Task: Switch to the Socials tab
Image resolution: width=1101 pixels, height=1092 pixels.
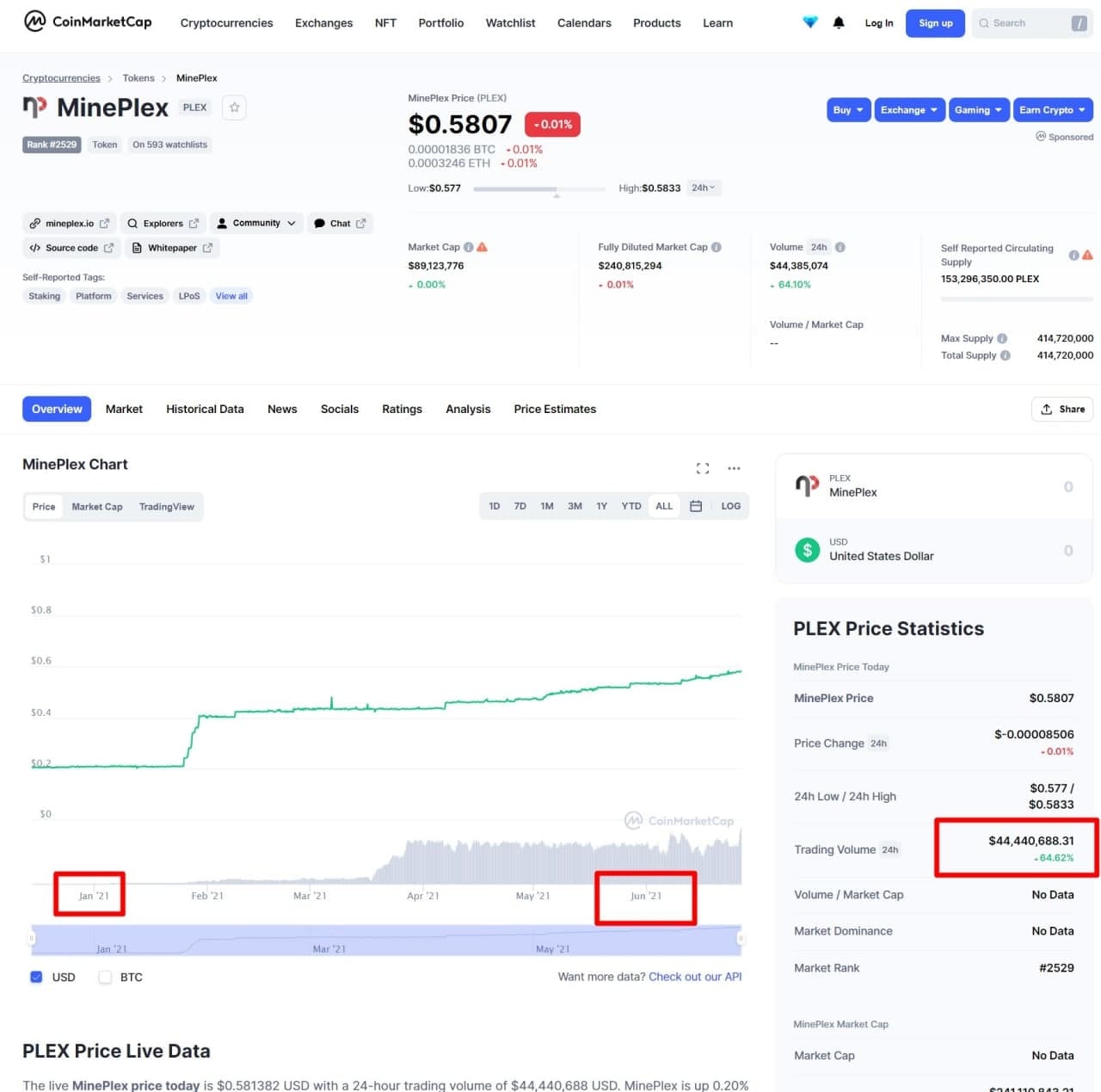Action: [340, 409]
